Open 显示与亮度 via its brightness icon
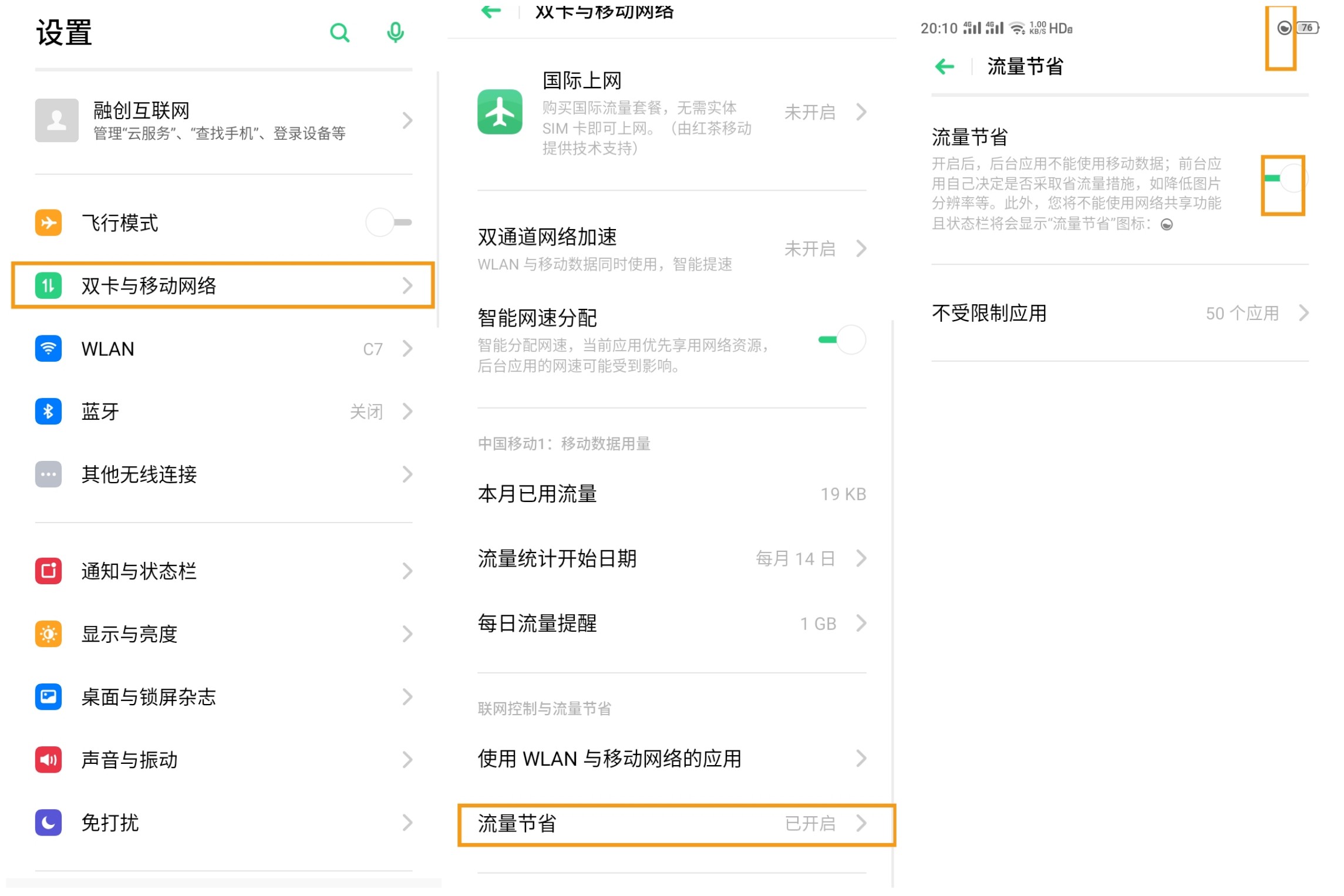The image size is (1344, 896). coord(49,634)
